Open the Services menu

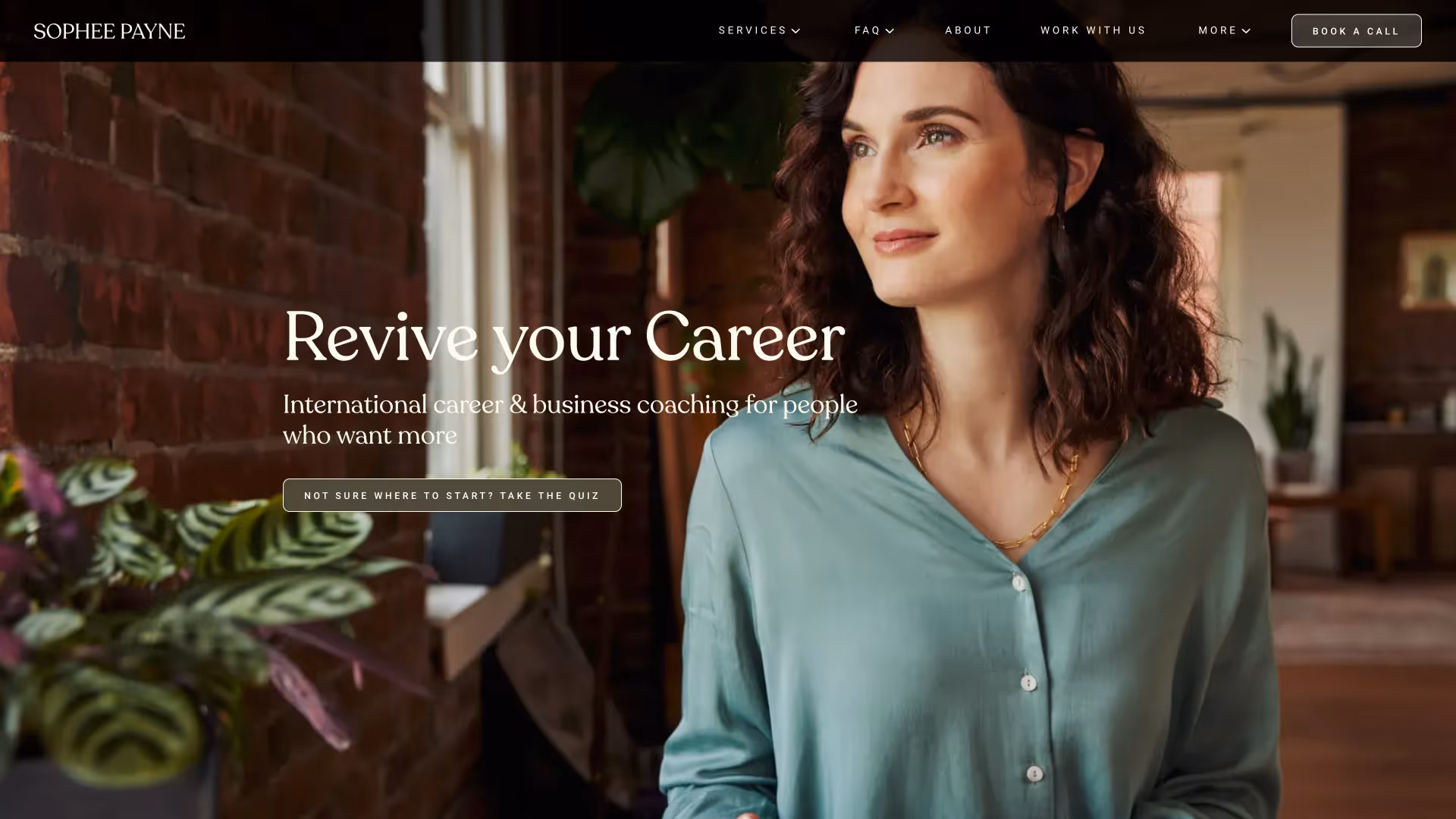point(752,30)
